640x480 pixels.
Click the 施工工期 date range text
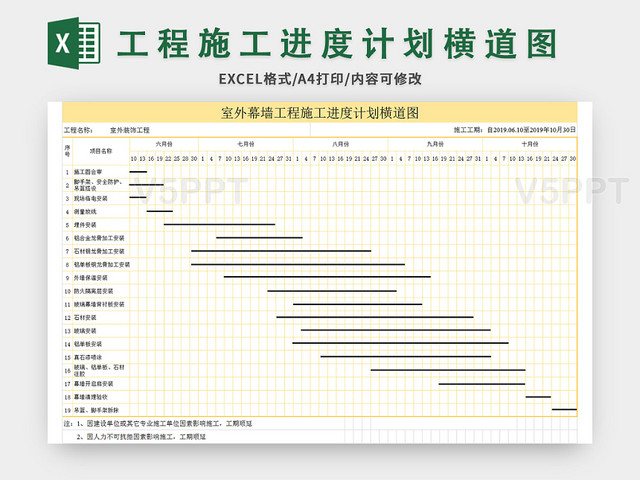point(515,130)
